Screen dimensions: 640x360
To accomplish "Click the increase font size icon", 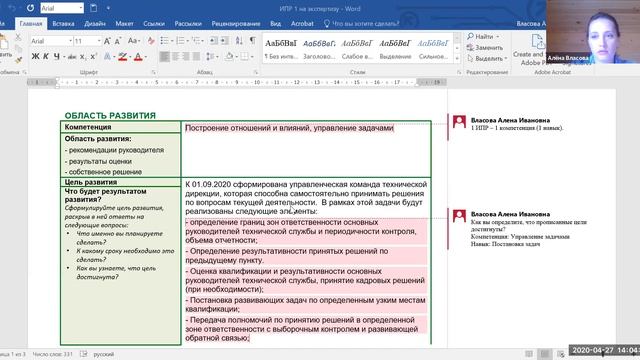I will 107,41.
